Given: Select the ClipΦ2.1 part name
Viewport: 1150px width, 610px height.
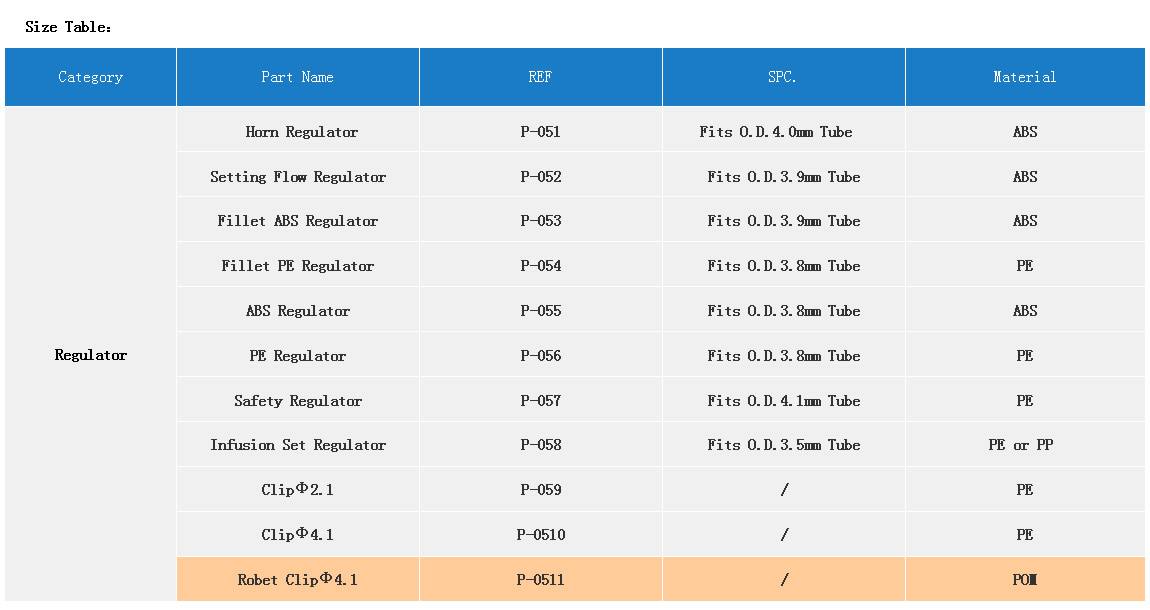Looking at the screenshot, I should [298, 490].
